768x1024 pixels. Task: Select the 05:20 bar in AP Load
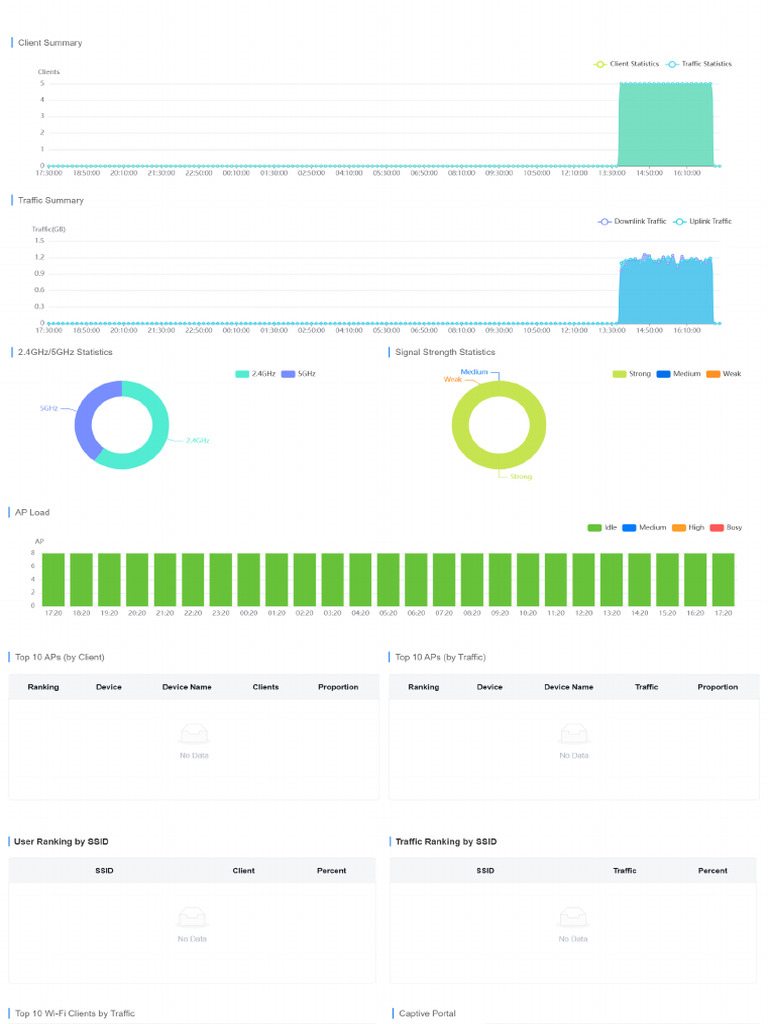pyautogui.click(x=388, y=579)
